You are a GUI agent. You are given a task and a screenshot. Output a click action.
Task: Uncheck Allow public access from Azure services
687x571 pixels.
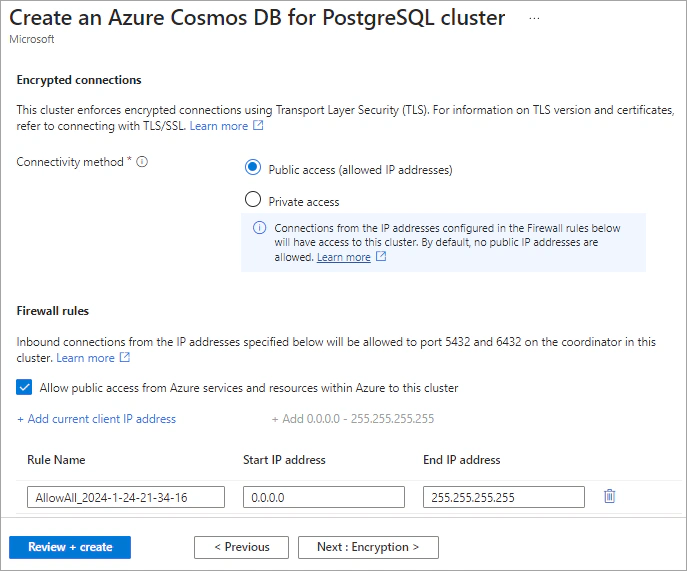pyautogui.click(x=24, y=387)
